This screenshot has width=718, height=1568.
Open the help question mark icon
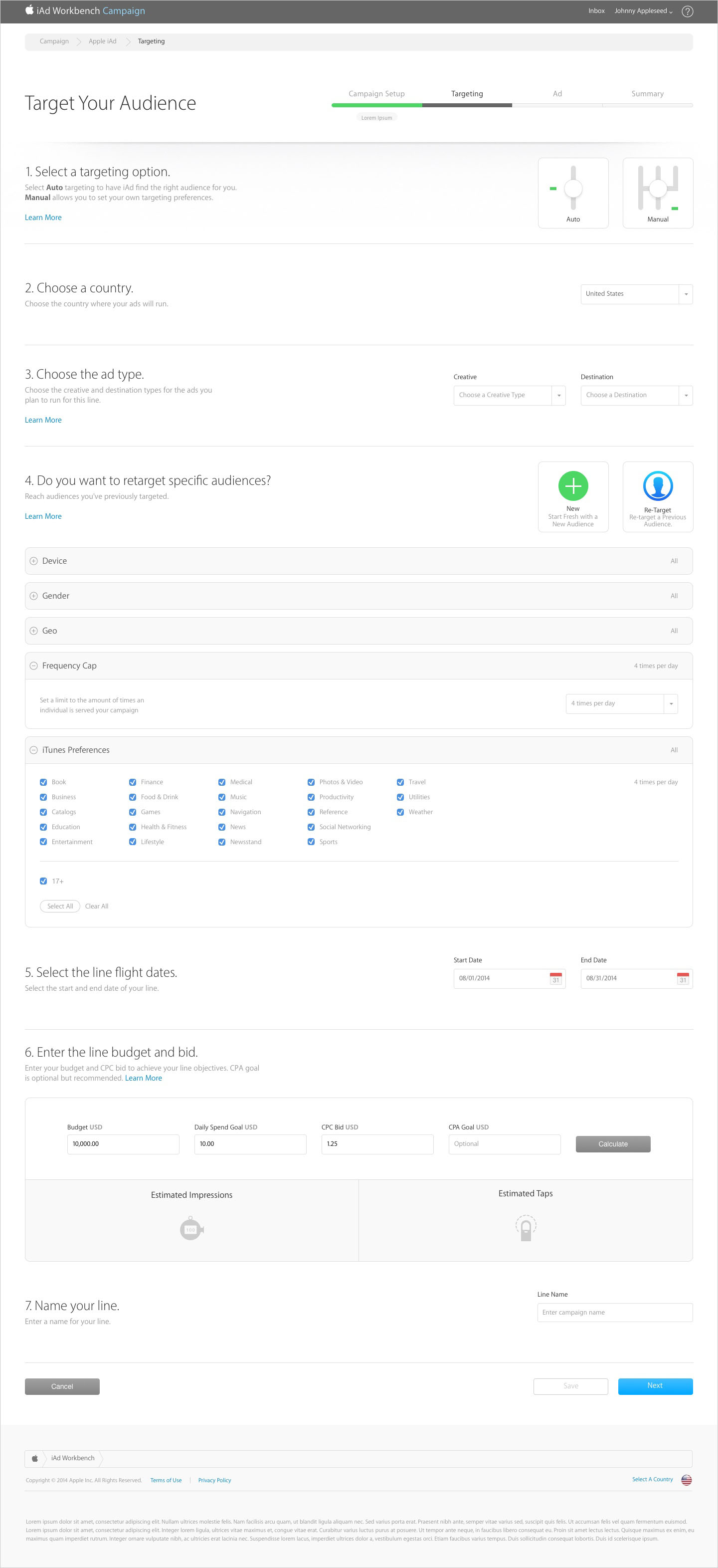pos(687,11)
